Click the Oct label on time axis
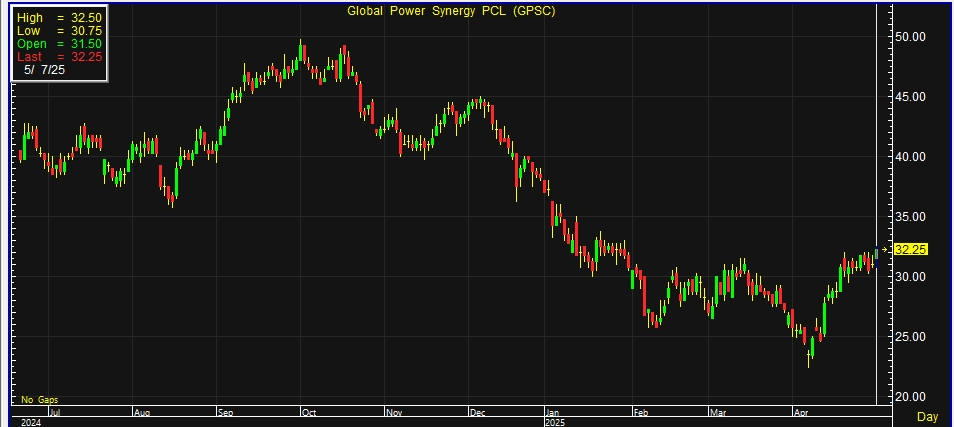Viewport: 954px width, 427px height. tap(309, 412)
